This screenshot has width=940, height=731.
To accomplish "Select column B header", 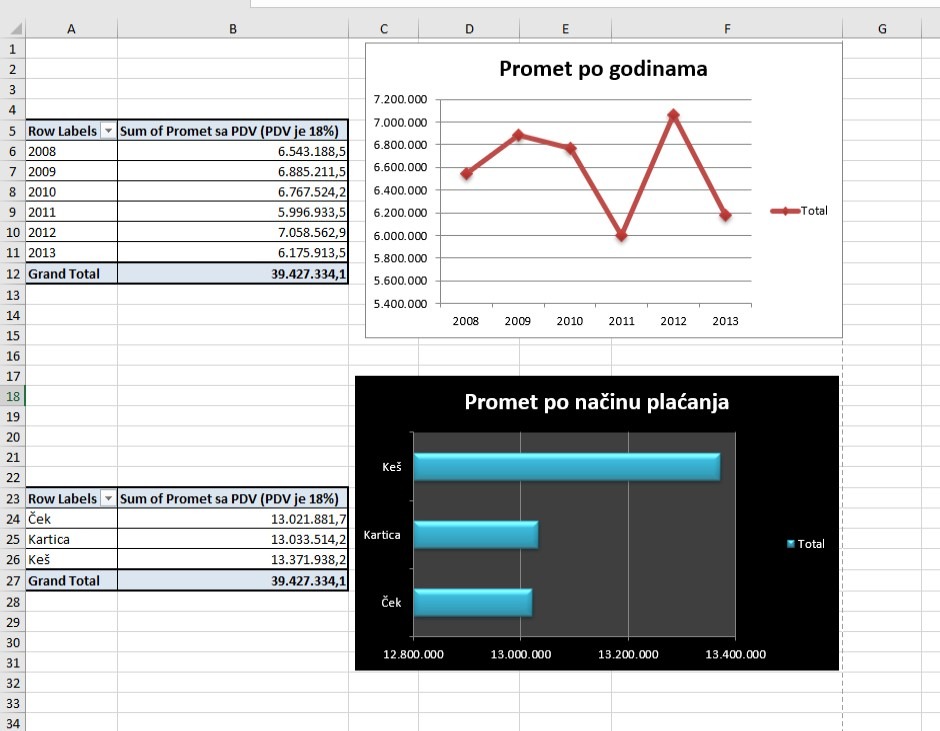I will coord(233,29).
